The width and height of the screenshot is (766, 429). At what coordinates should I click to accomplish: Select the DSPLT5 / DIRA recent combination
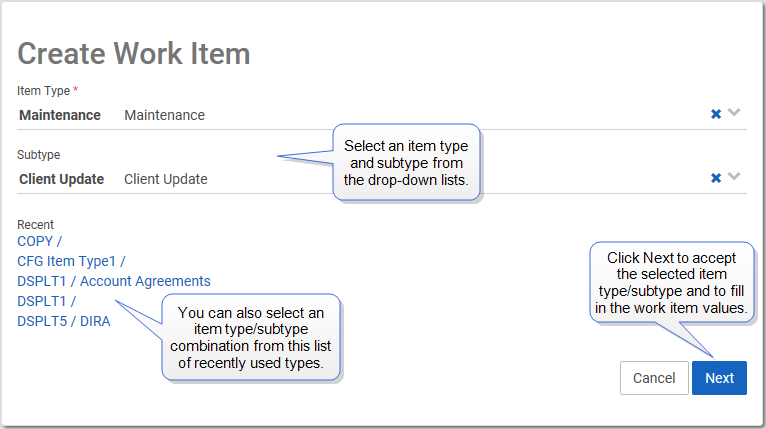(x=64, y=321)
